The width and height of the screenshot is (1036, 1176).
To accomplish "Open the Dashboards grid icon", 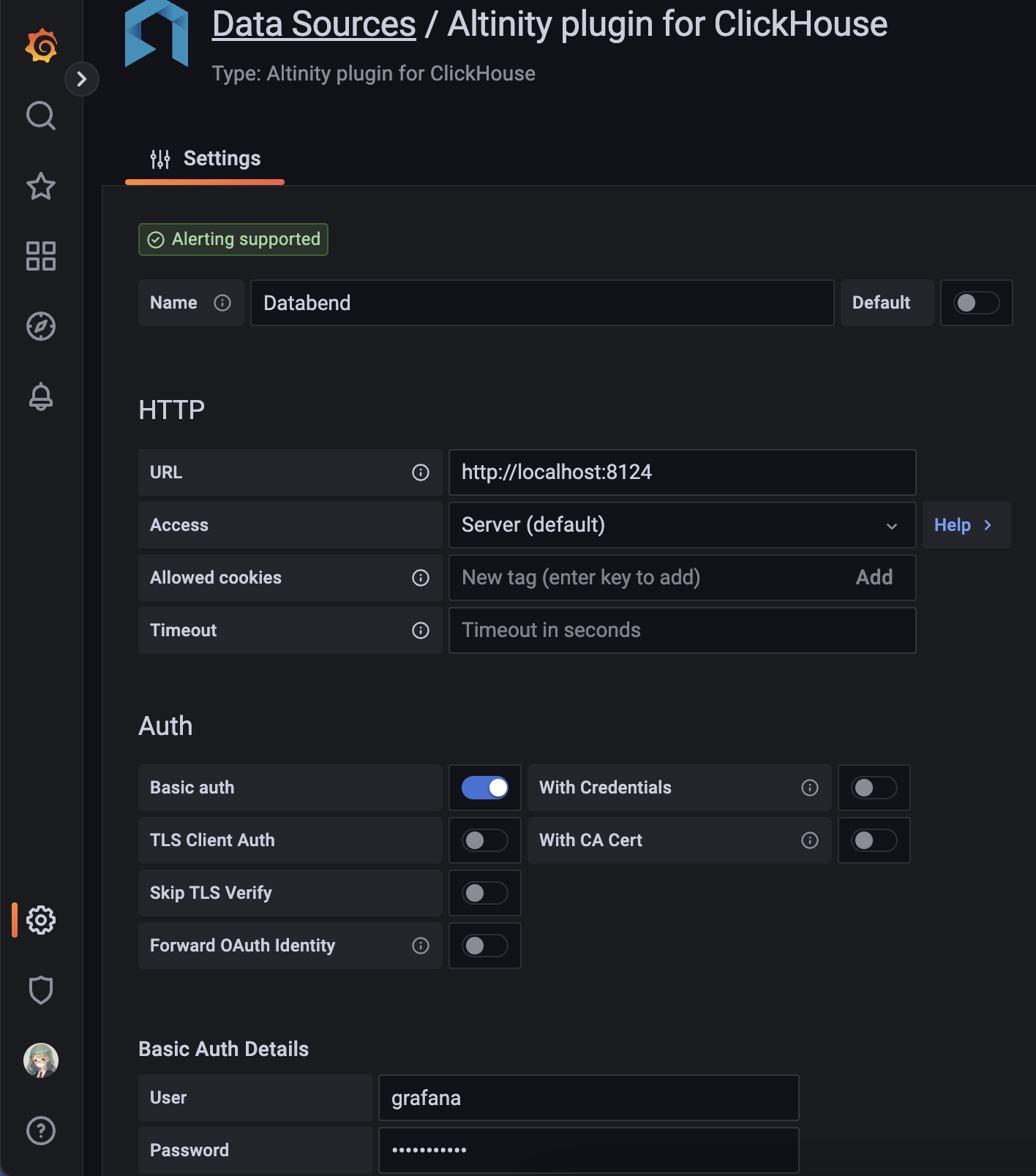I will coord(41,256).
